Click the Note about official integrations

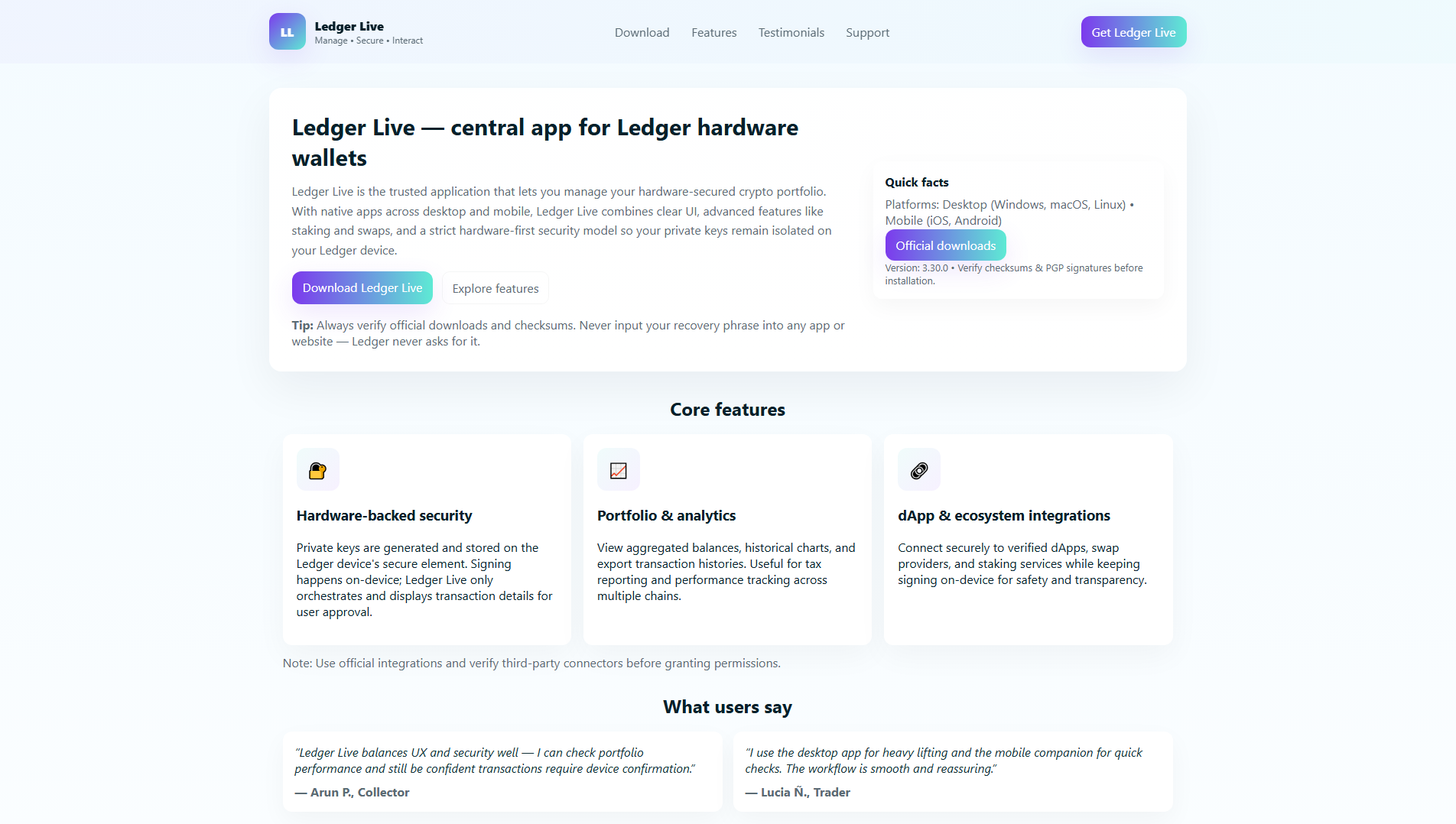(531, 663)
